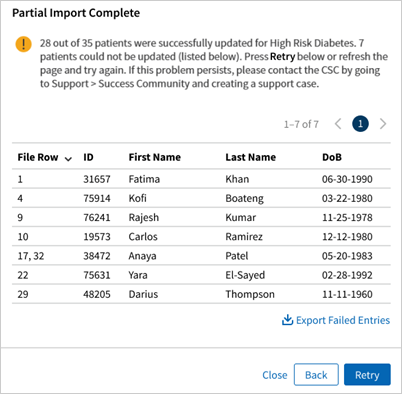Screen dimensions: 402x394
Task: Click the DoB column header
Action: click(332, 157)
